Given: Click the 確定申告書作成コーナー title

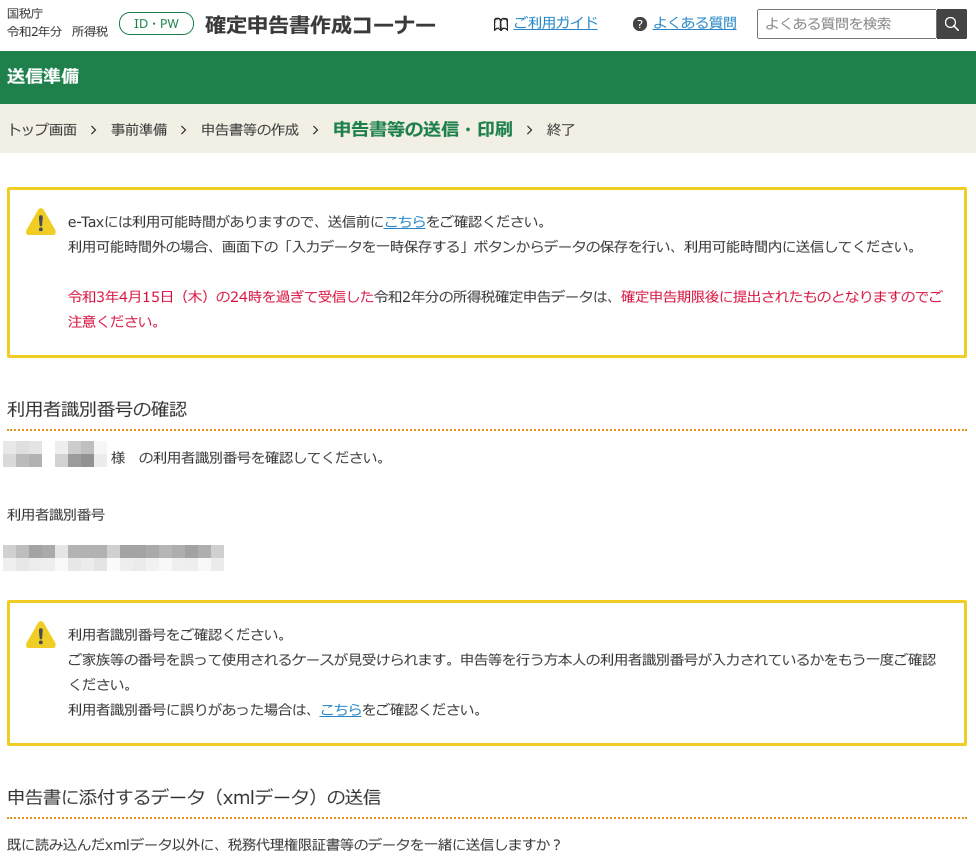Looking at the screenshot, I should (x=318, y=24).
